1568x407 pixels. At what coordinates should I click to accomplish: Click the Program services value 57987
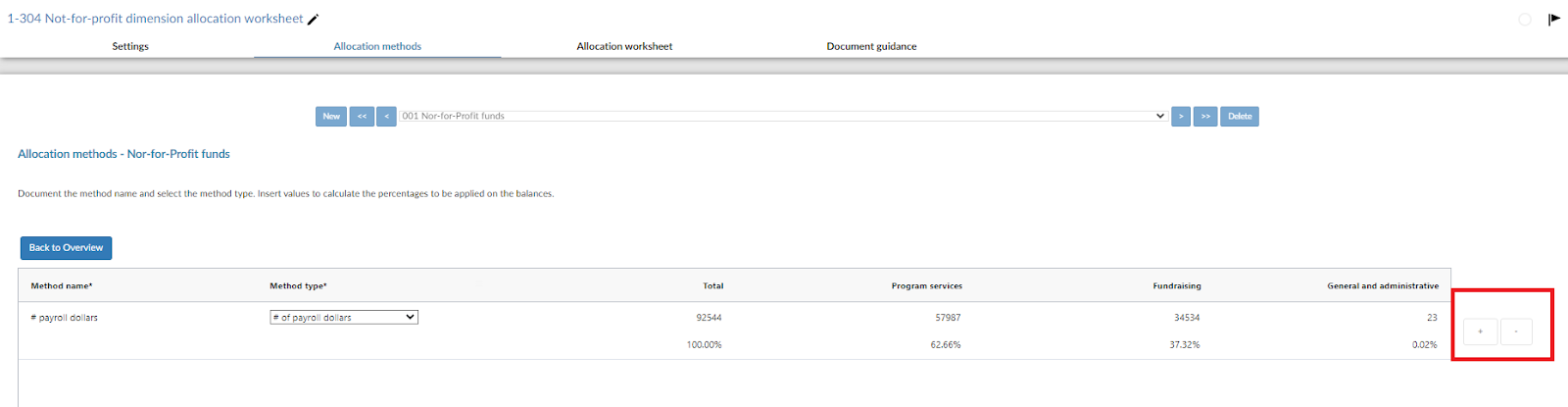click(x=948, y=318)
